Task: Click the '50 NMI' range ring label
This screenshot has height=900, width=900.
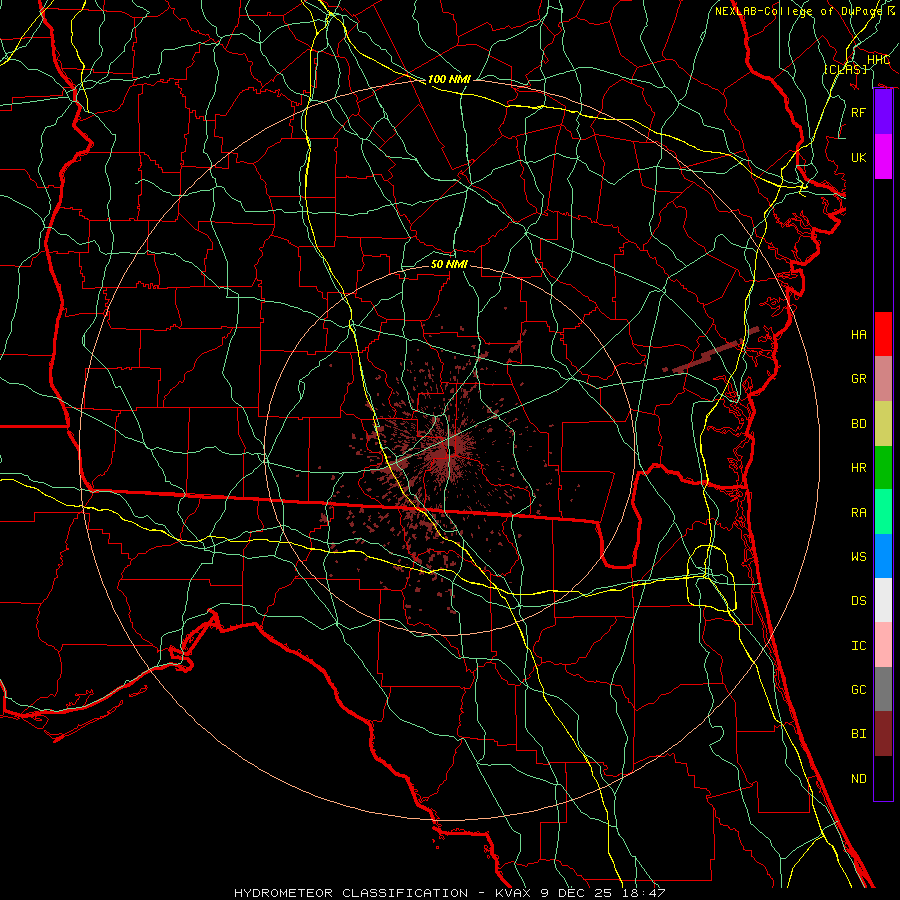Action: pyautogui.click(x=449, y=264)
